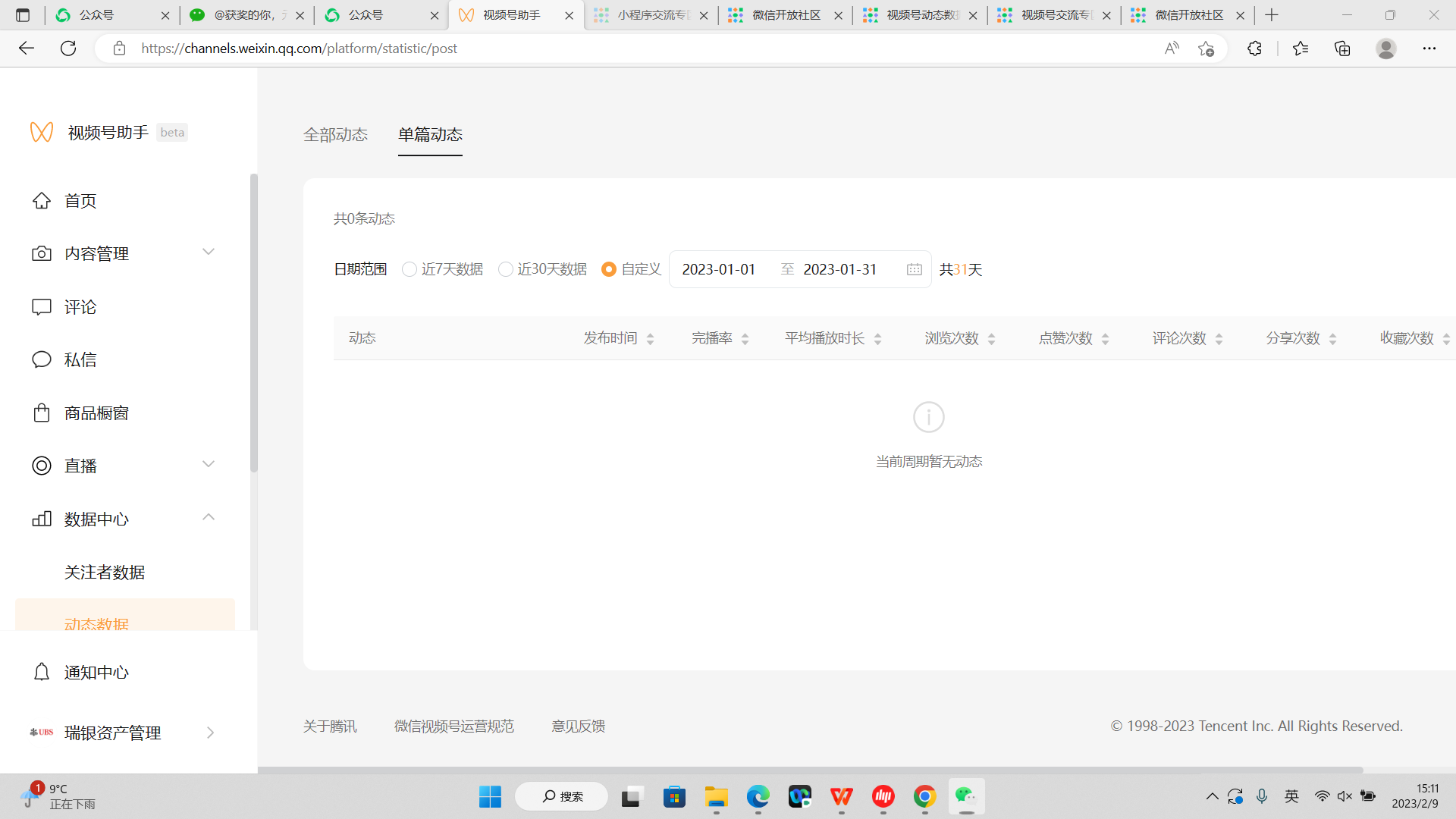Image resolution: width=1456 pixels, height=819 pixels.
Task: Click the start date field 2023-01-01
Action: [719, 270]
